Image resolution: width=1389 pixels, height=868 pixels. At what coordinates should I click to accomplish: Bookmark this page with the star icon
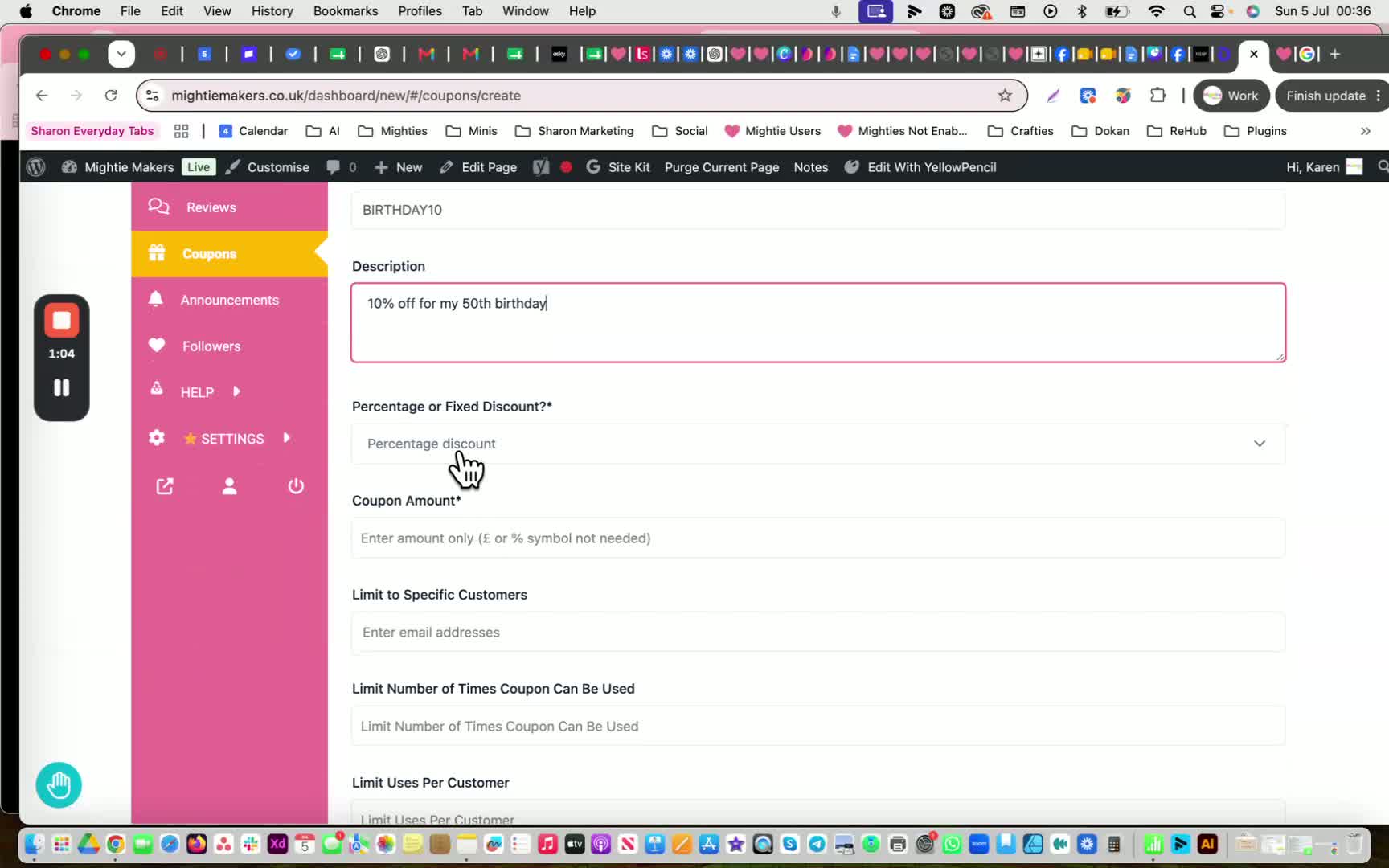point(1005,96)
